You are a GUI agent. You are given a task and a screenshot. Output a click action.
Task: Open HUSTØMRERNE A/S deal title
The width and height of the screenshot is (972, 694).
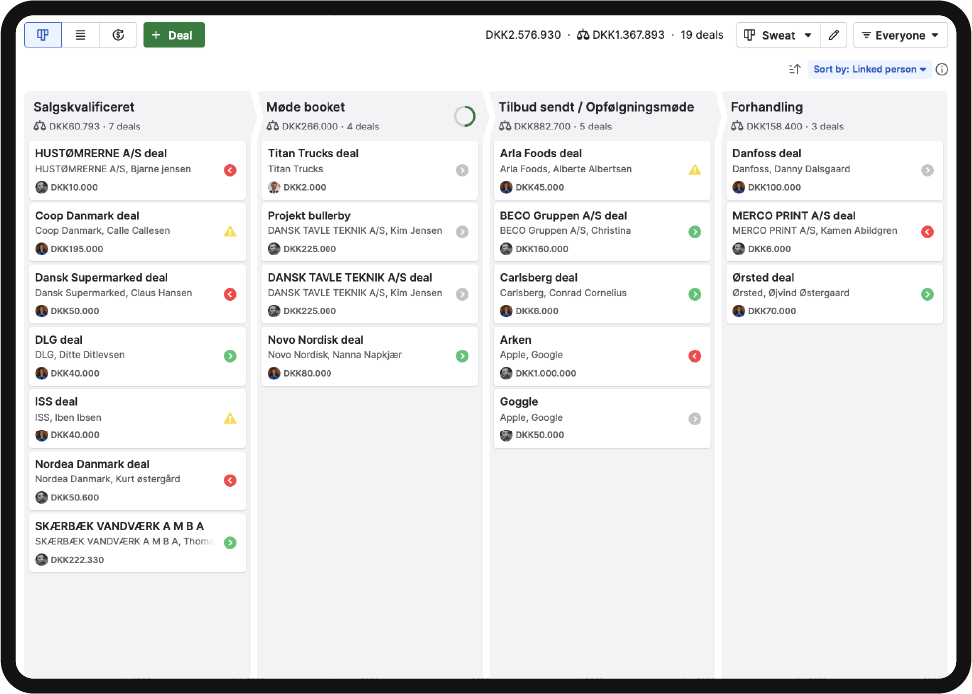coord(101,153)
